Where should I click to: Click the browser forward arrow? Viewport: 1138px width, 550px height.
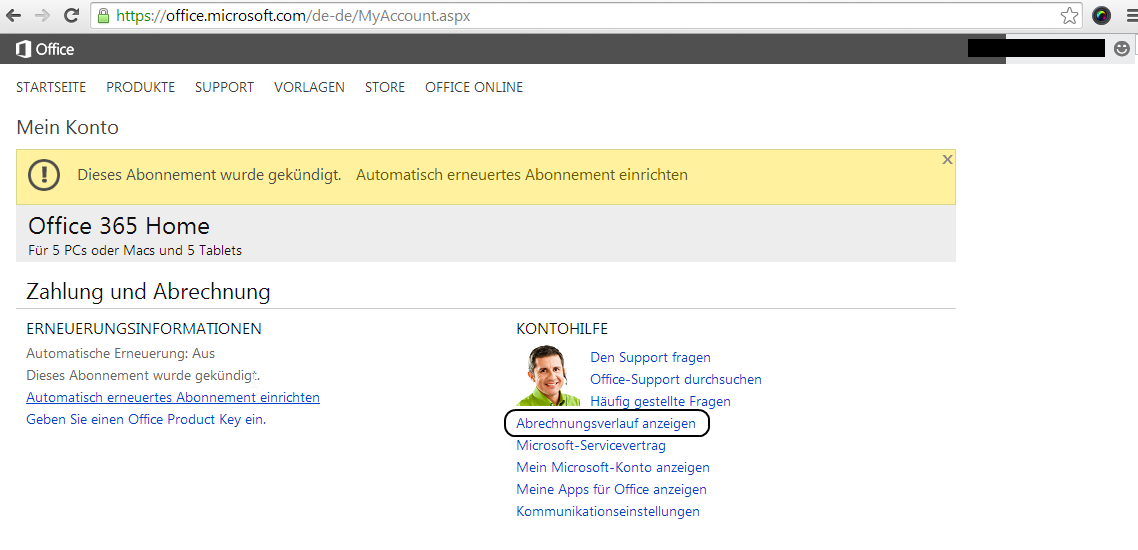pos(42,15)
